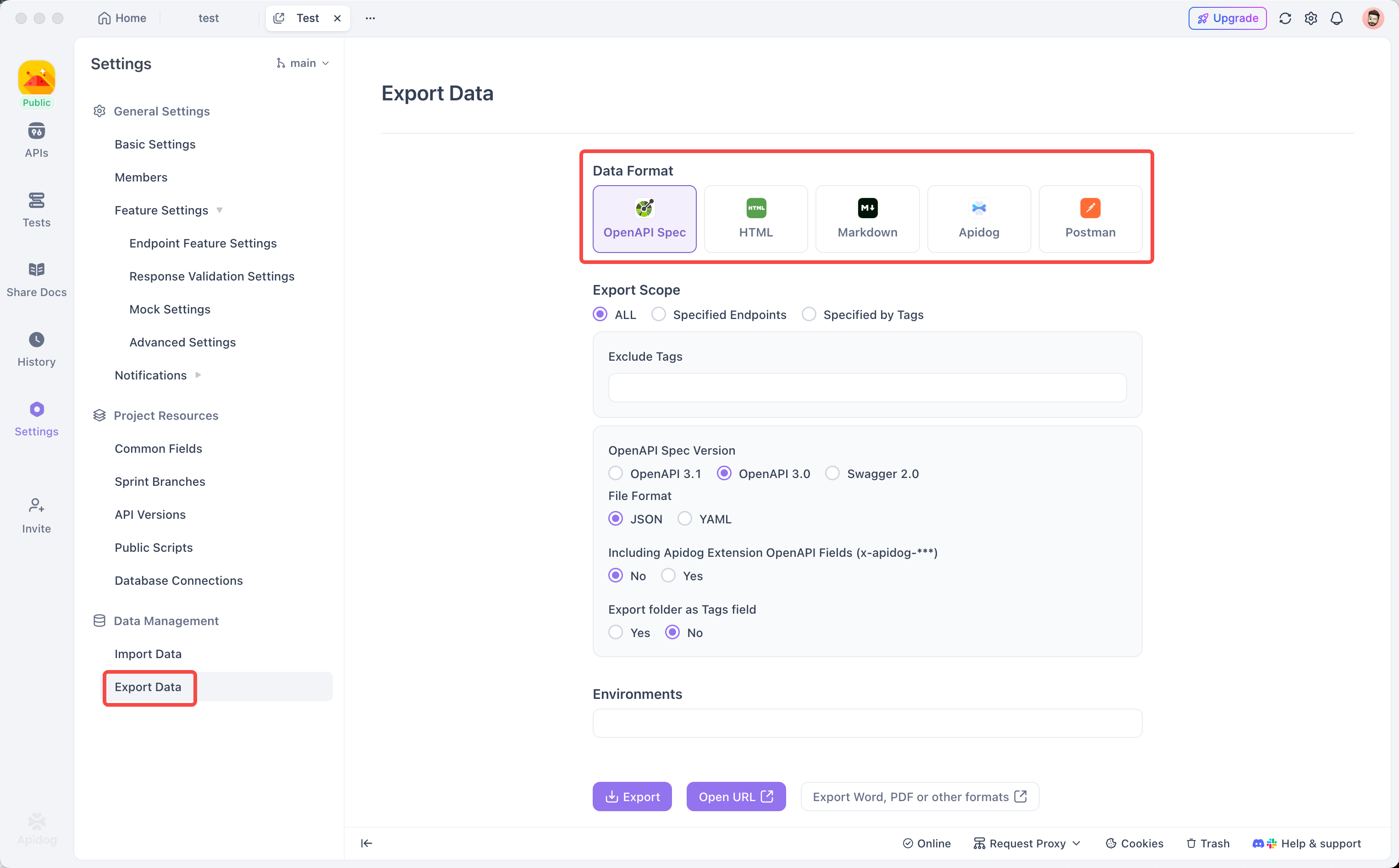Select Specified Endpoints export scope

(658, 314)
